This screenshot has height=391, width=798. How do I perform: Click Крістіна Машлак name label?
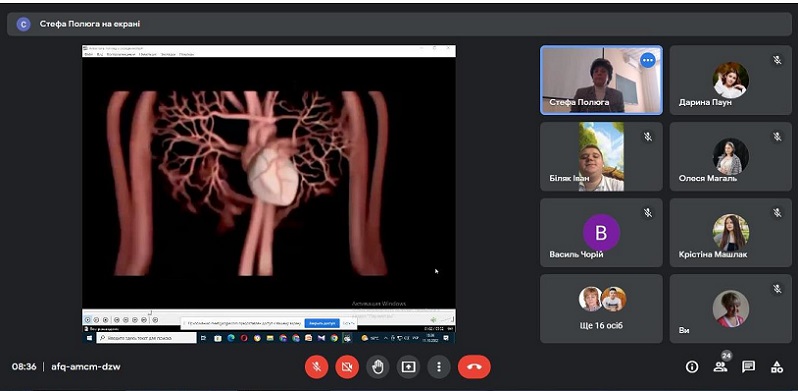pos(712,254)
